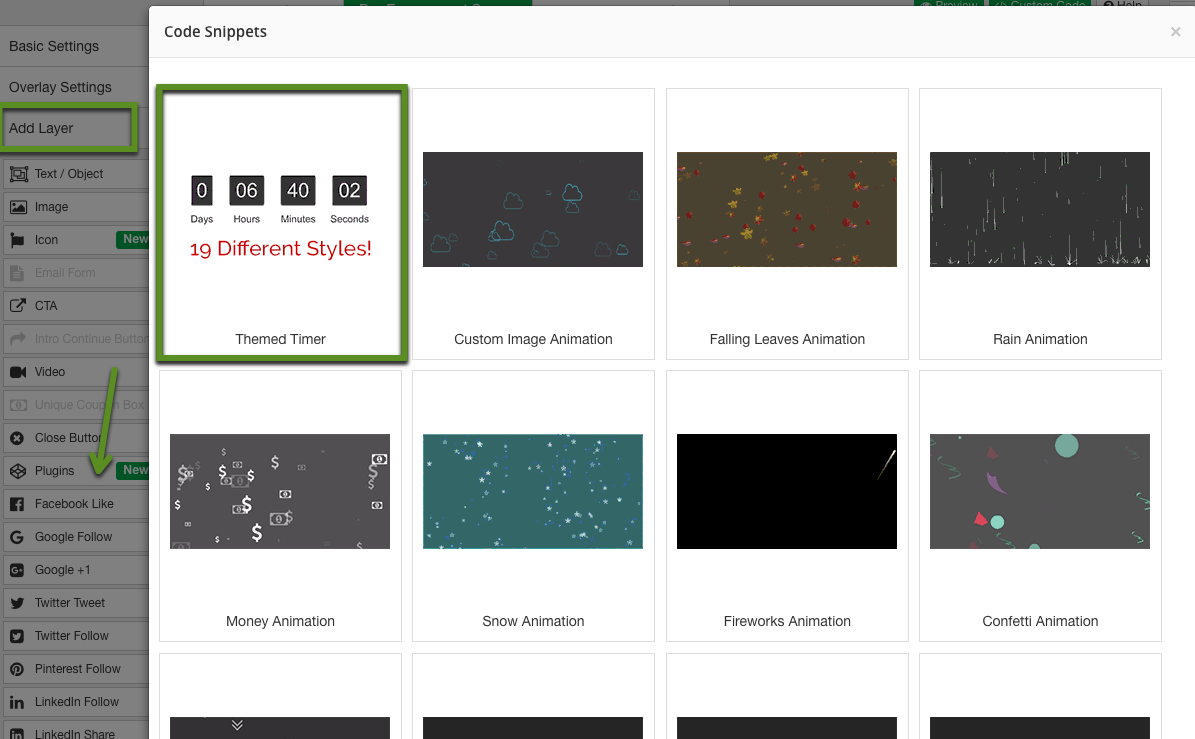Add a Close Button layer
The height and width of the screenshot is (739, 1195).
pos(68,438)
